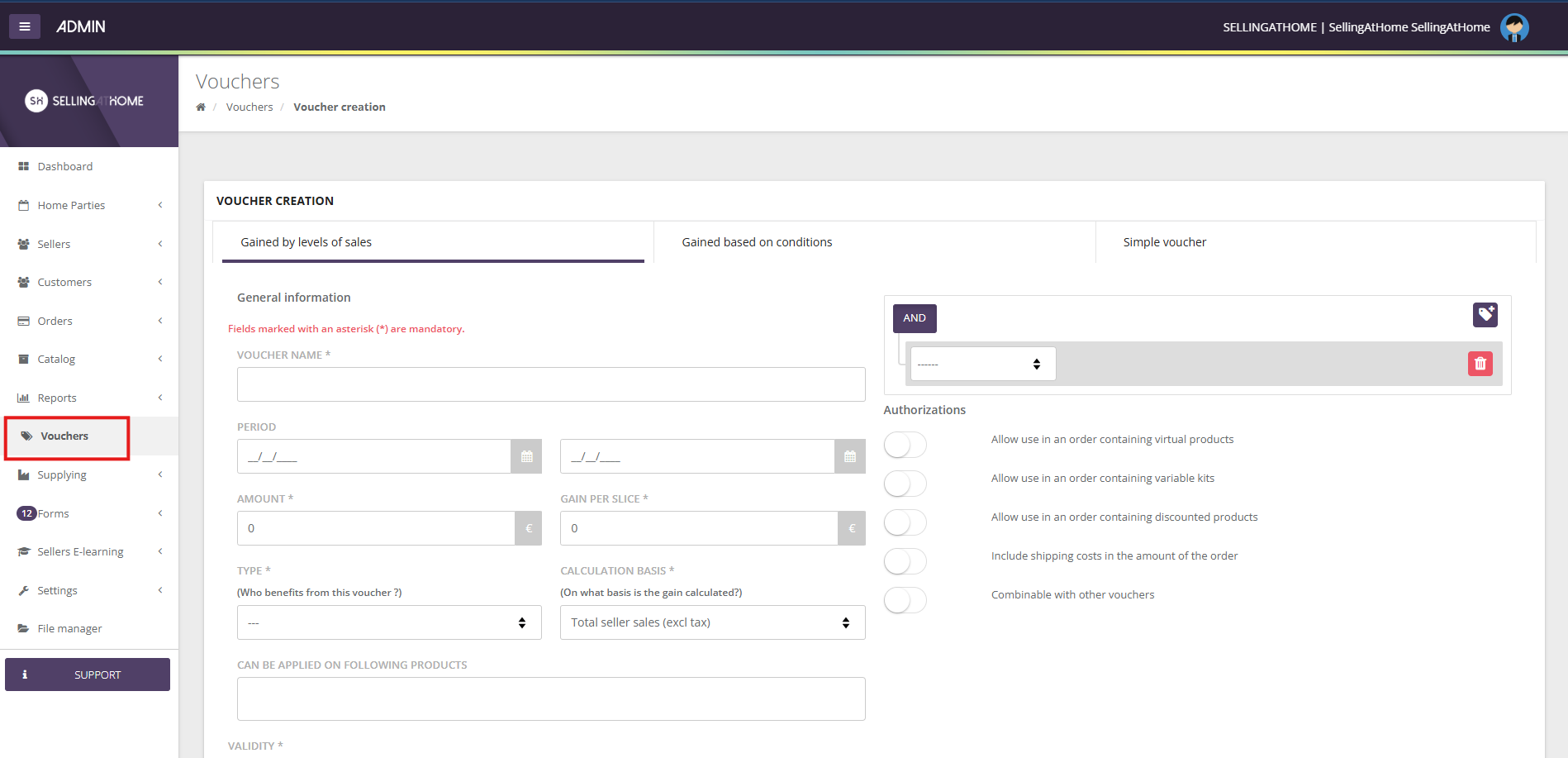Click the home icon in breadcrumb
The height and width of the screenshot is (758, 1568).
pyautogui.click(x=201, y=107)
